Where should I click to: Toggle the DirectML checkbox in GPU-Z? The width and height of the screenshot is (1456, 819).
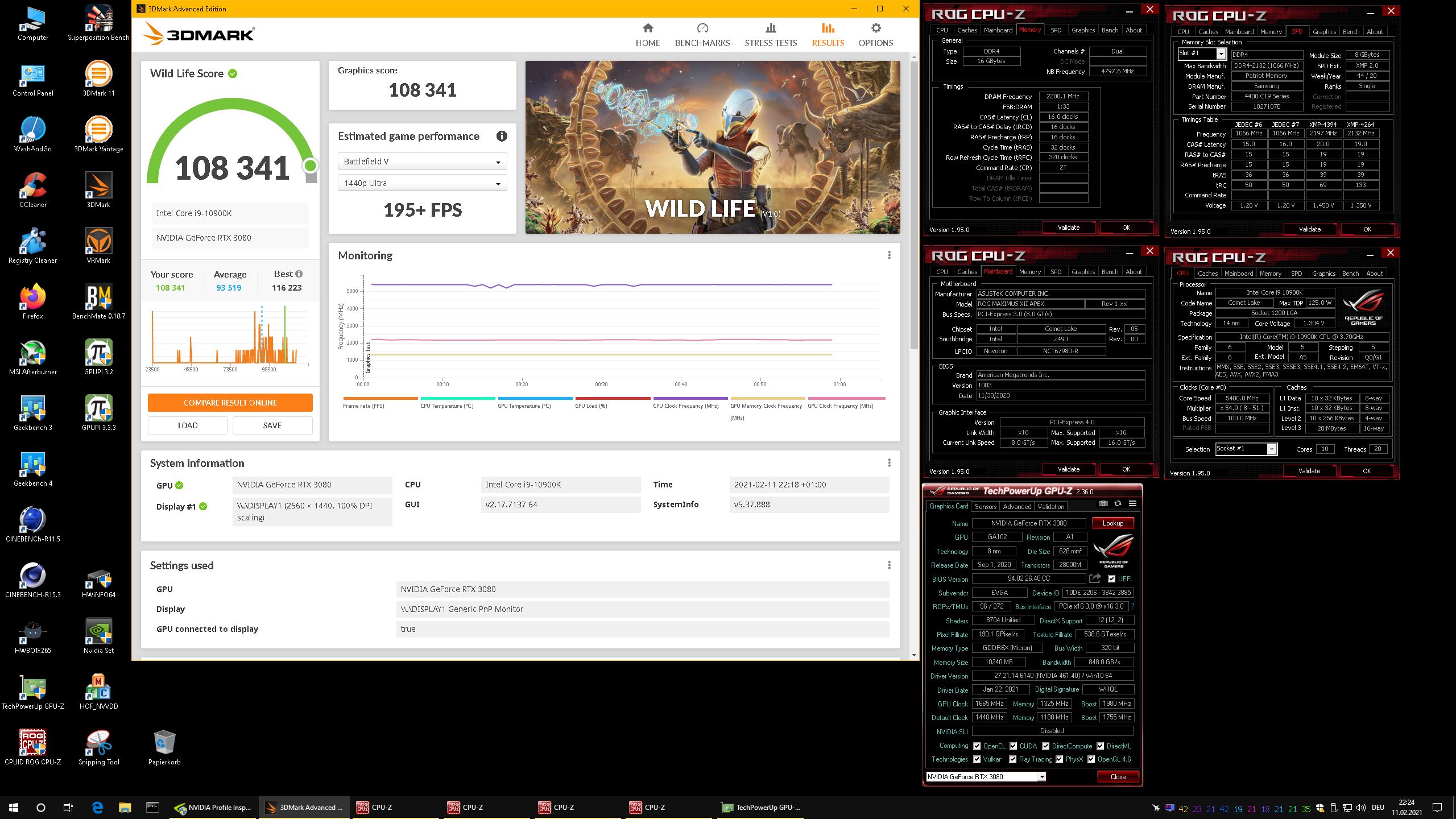[x=1100, y=746]
